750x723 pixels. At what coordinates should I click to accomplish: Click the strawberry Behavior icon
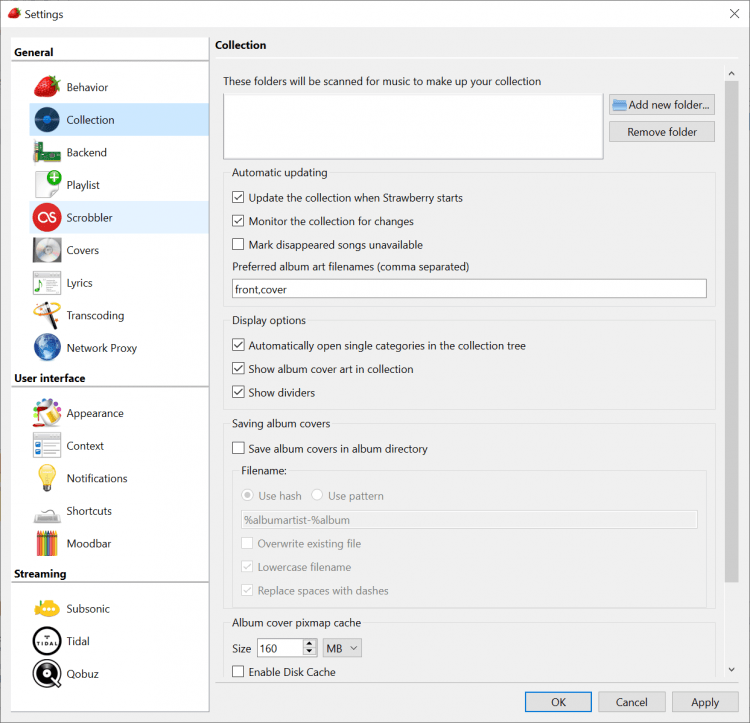pos(47,87)
